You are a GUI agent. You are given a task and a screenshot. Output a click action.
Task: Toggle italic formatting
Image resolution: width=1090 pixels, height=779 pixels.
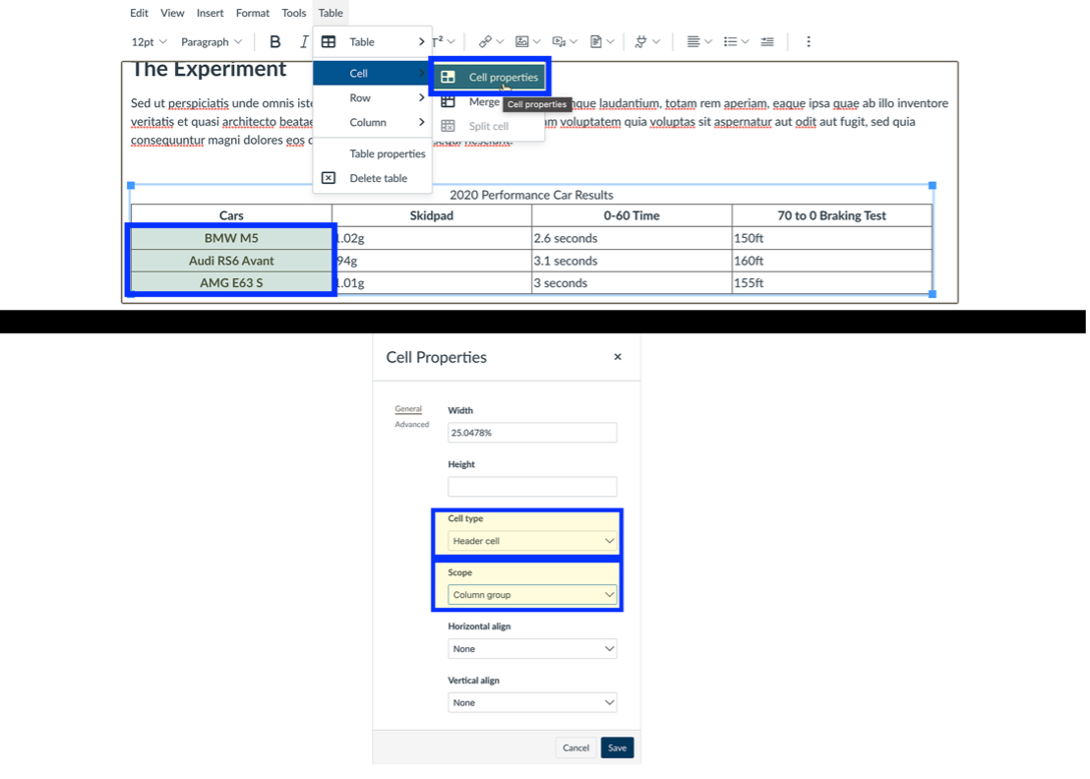304,42
